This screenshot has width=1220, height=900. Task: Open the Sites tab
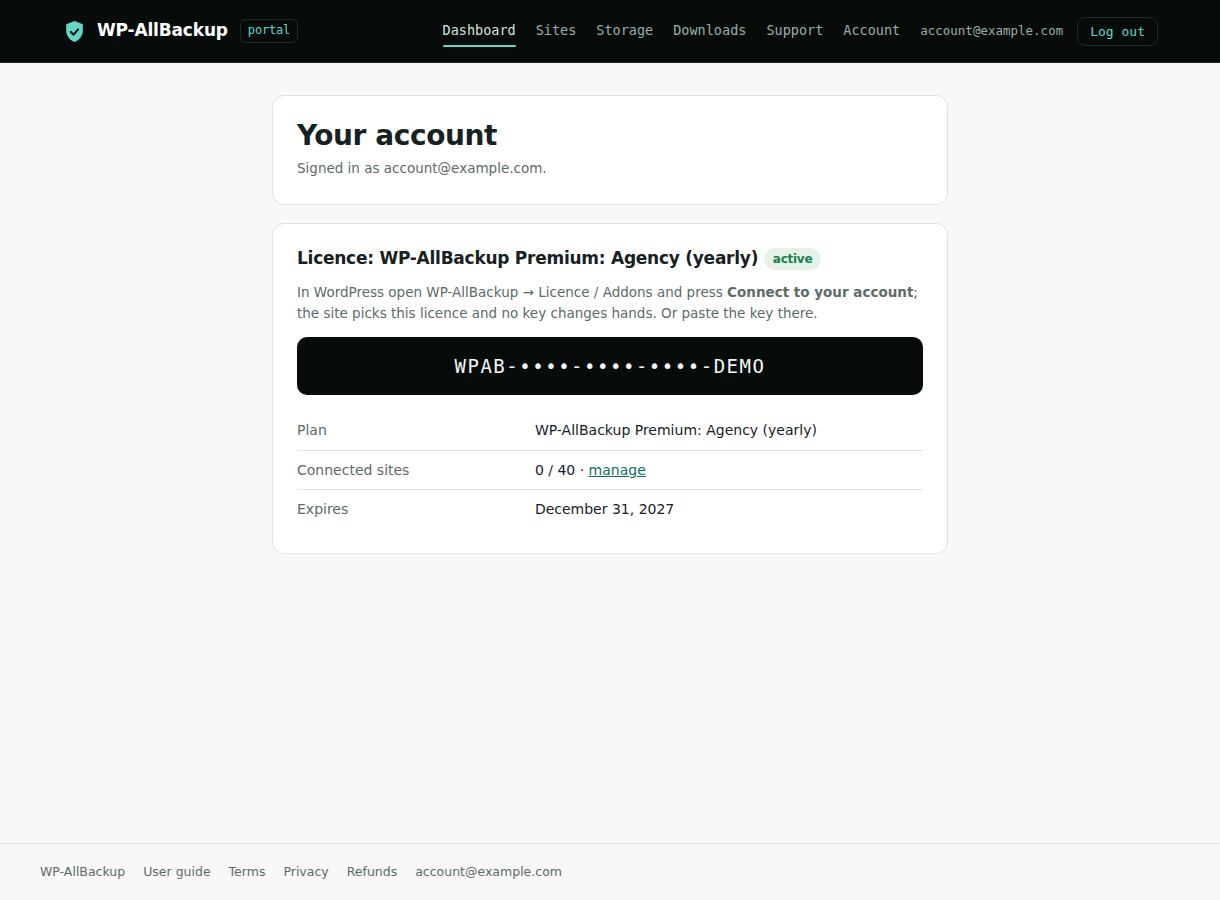556,30
